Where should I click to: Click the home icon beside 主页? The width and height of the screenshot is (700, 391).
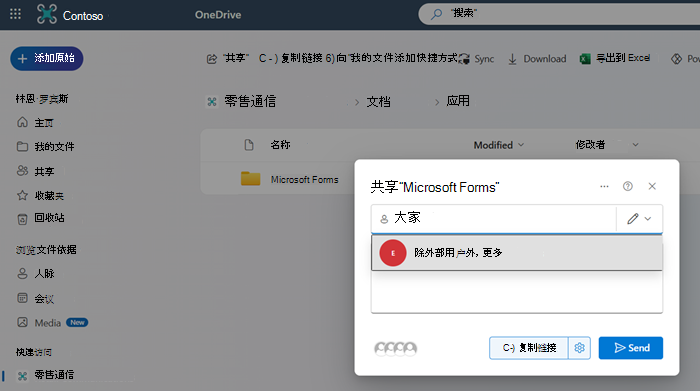[x=22, y=122]
